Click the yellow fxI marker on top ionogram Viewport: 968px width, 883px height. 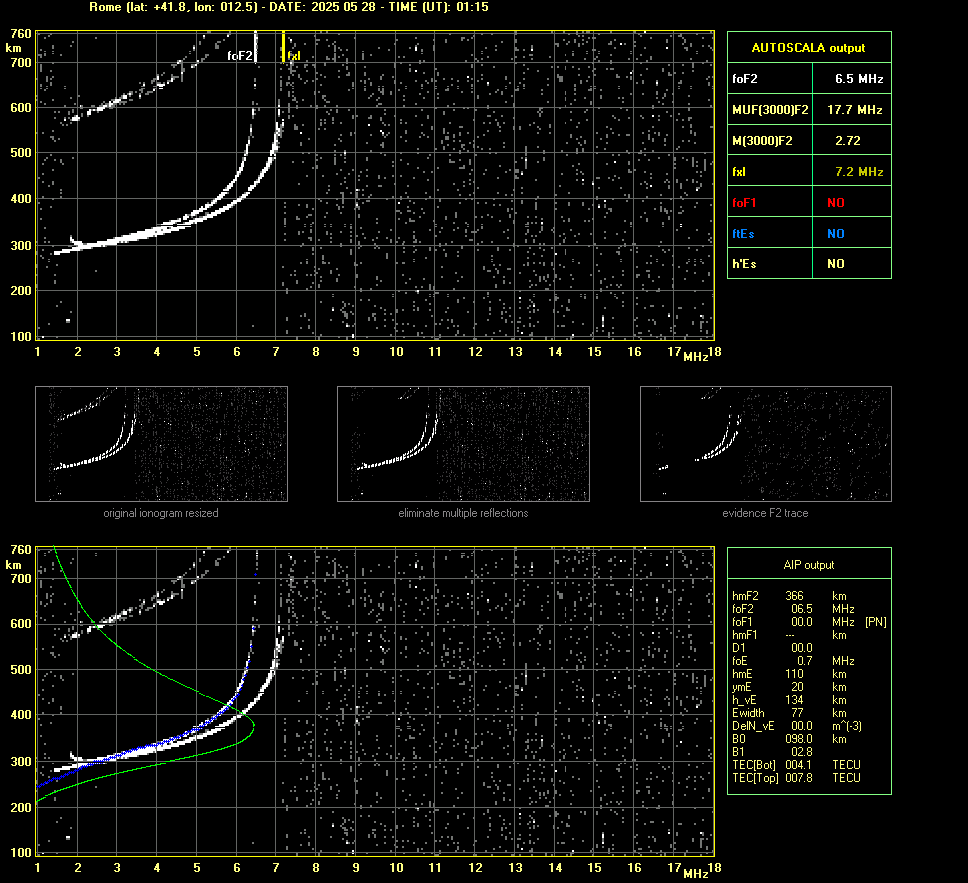click(x=283, y=48)
